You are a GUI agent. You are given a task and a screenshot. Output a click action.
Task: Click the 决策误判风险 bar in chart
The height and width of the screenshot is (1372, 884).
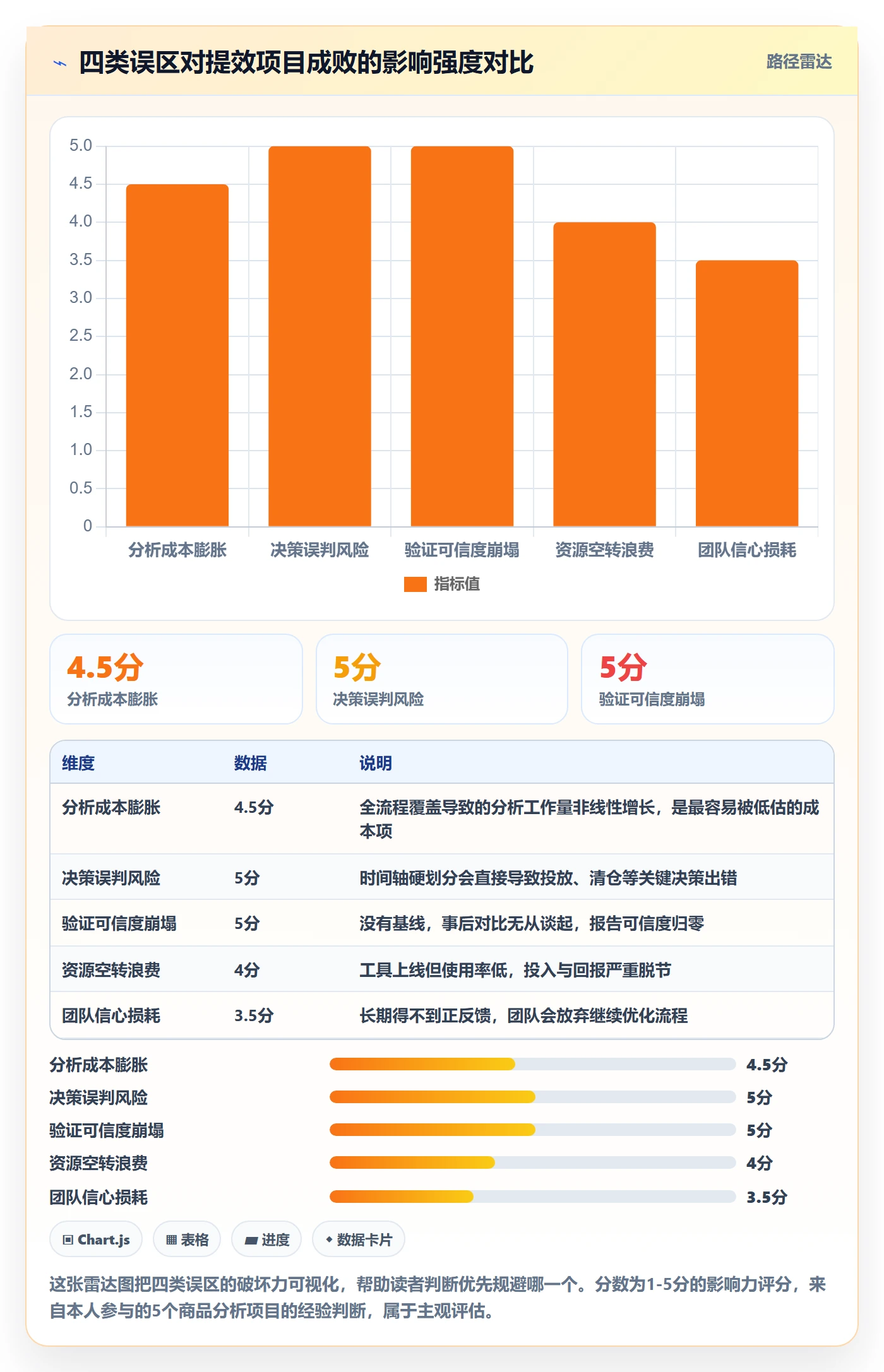320,336
